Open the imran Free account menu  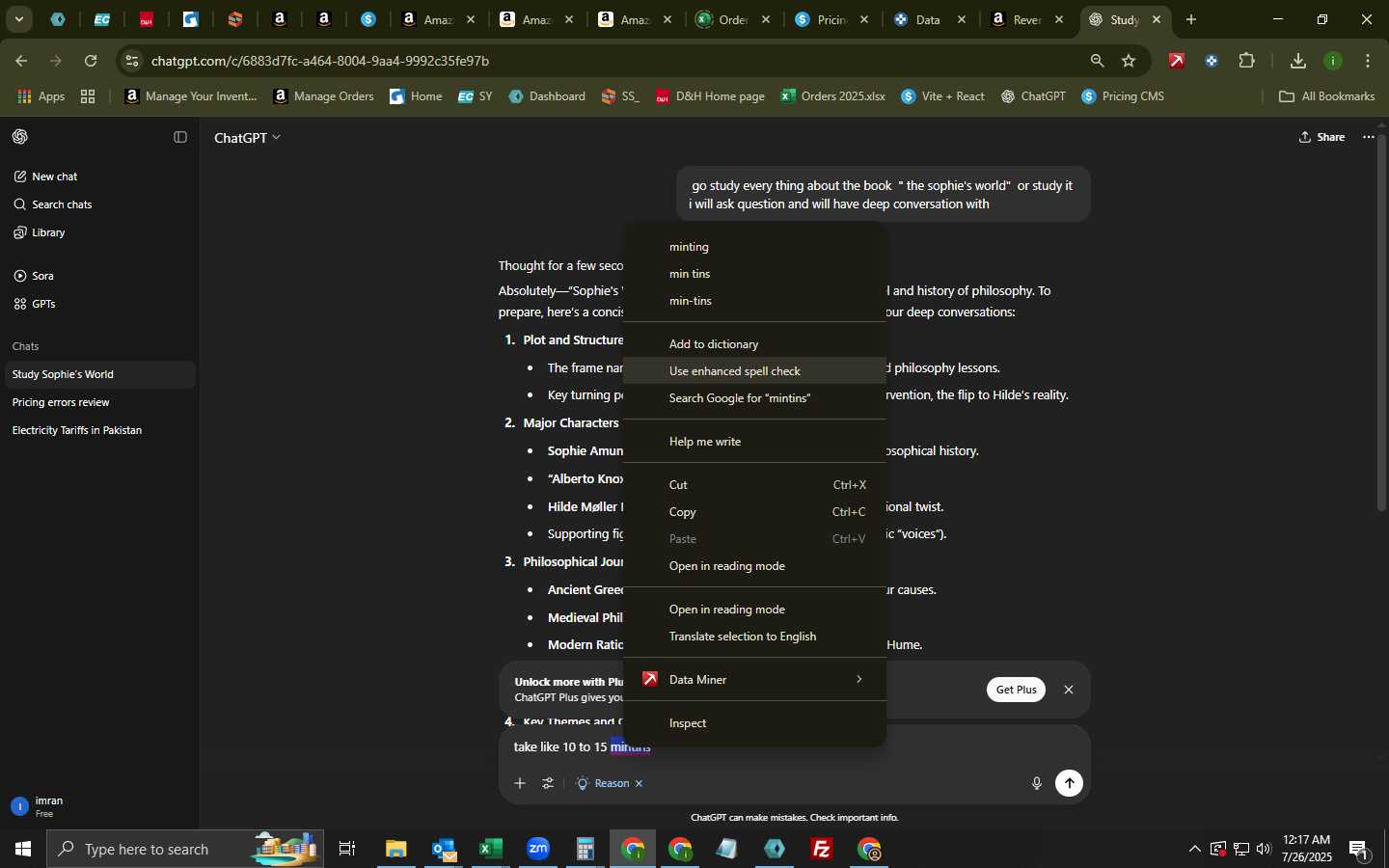coord(99,806)
